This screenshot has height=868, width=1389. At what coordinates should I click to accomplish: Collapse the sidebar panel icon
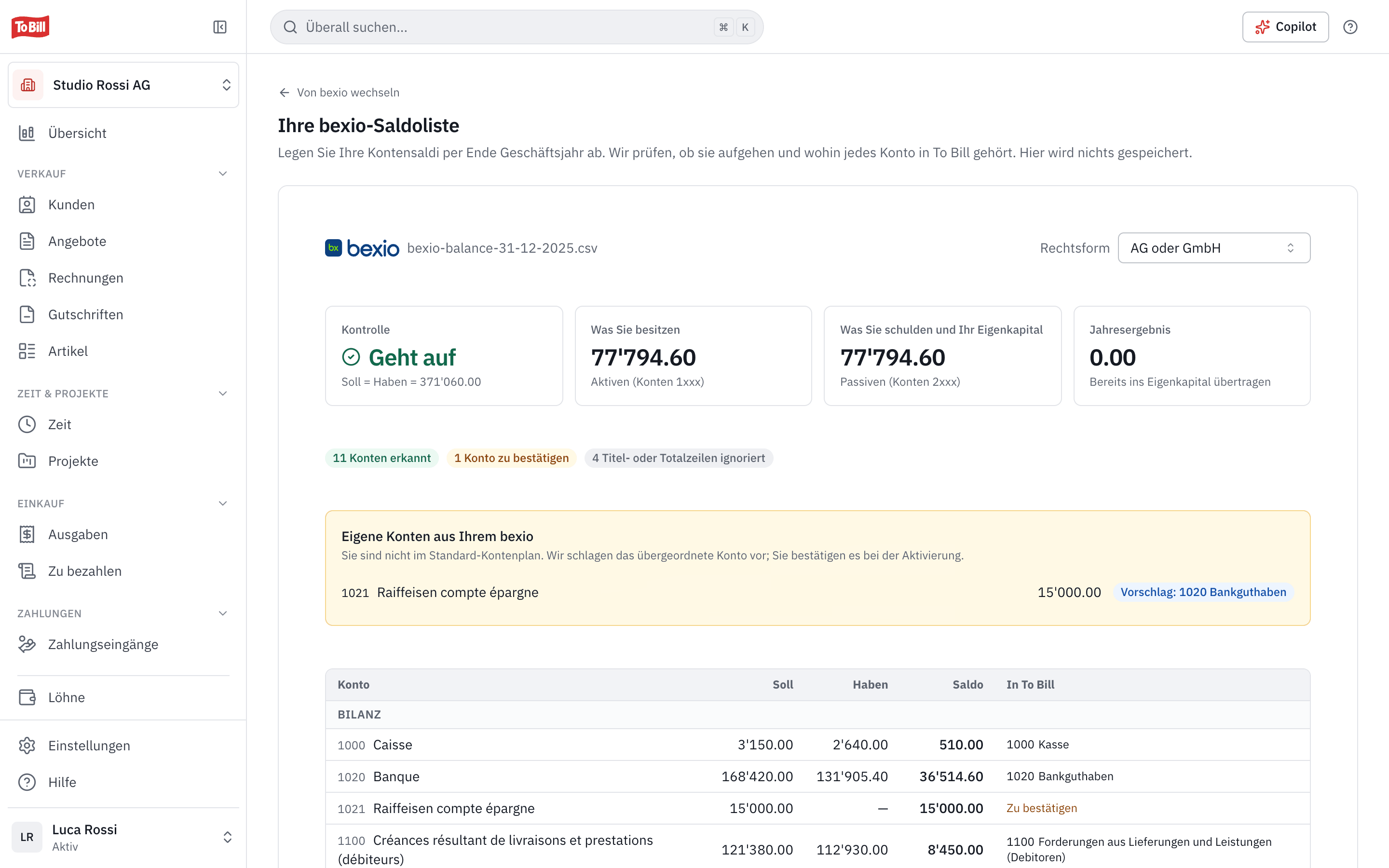point(220,27)
